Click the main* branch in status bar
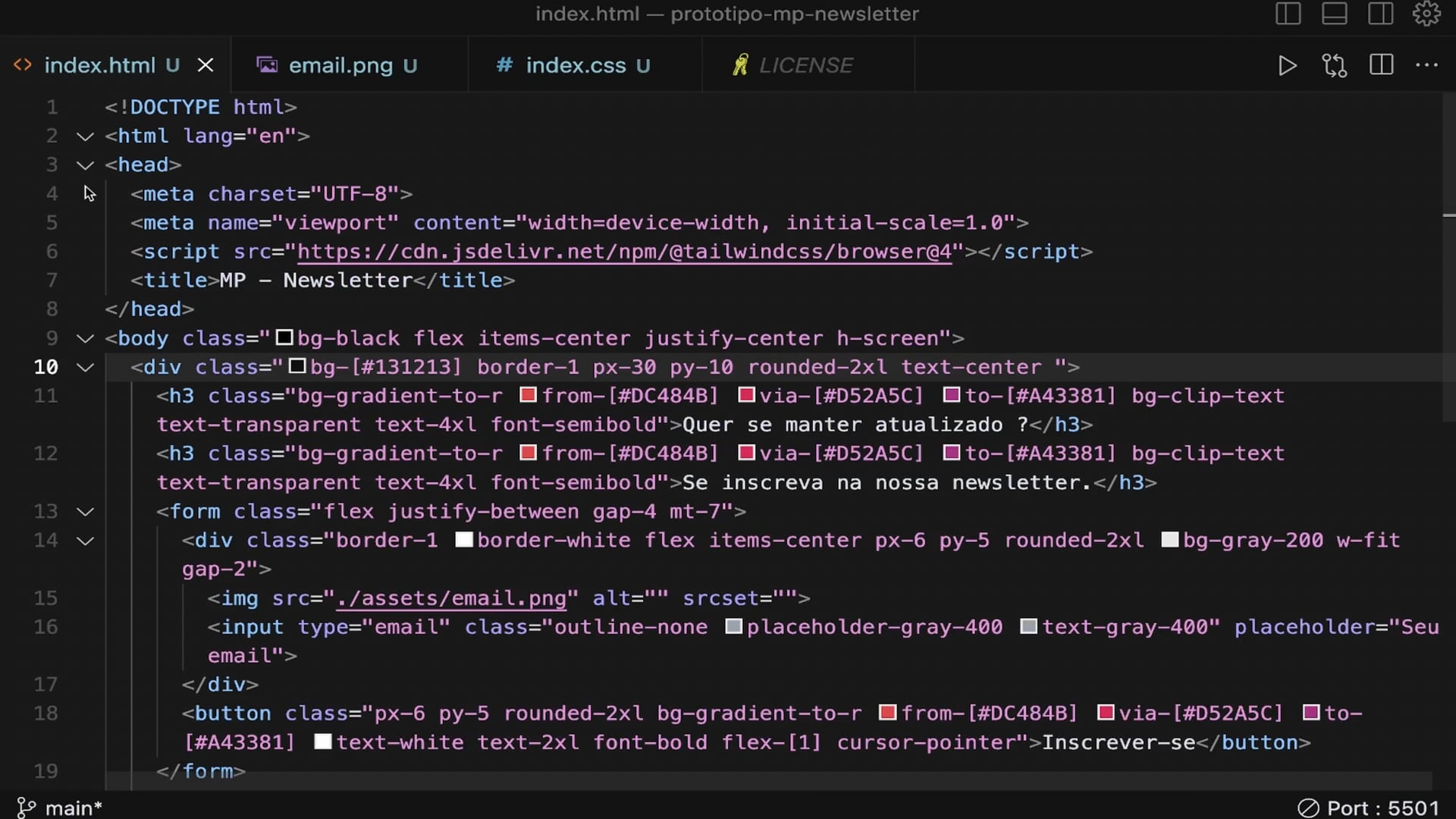The width and height of the screenshot is (1456, 819). point(74,808)
